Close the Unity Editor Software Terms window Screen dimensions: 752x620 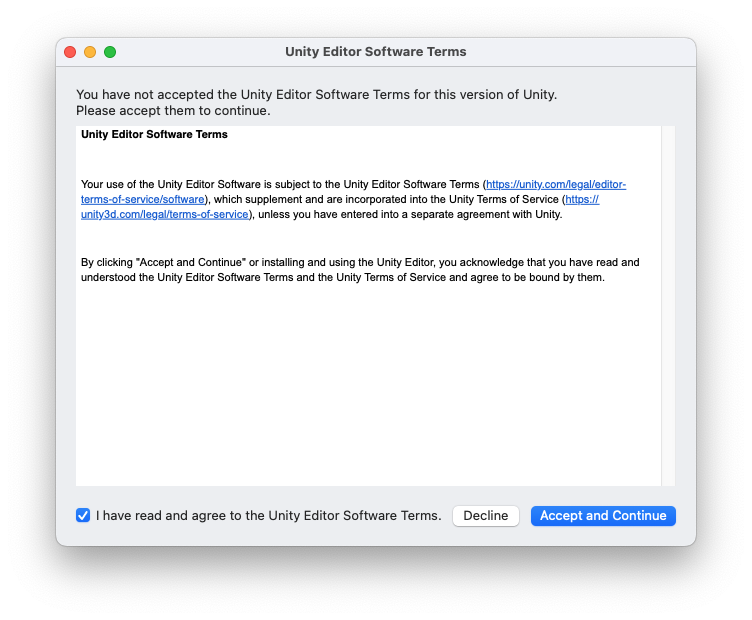[70, 52]
